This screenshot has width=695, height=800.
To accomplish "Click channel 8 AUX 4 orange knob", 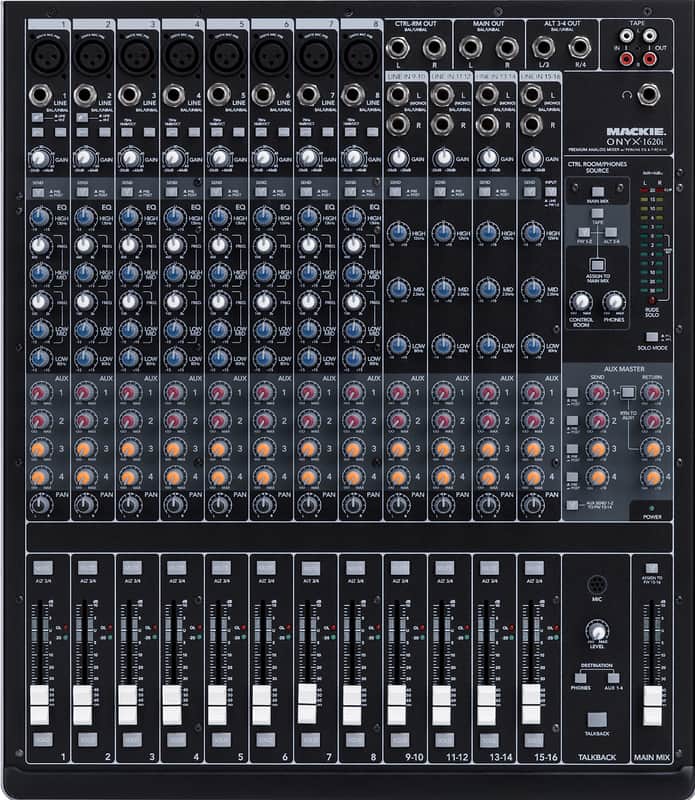I will point(353,477).
